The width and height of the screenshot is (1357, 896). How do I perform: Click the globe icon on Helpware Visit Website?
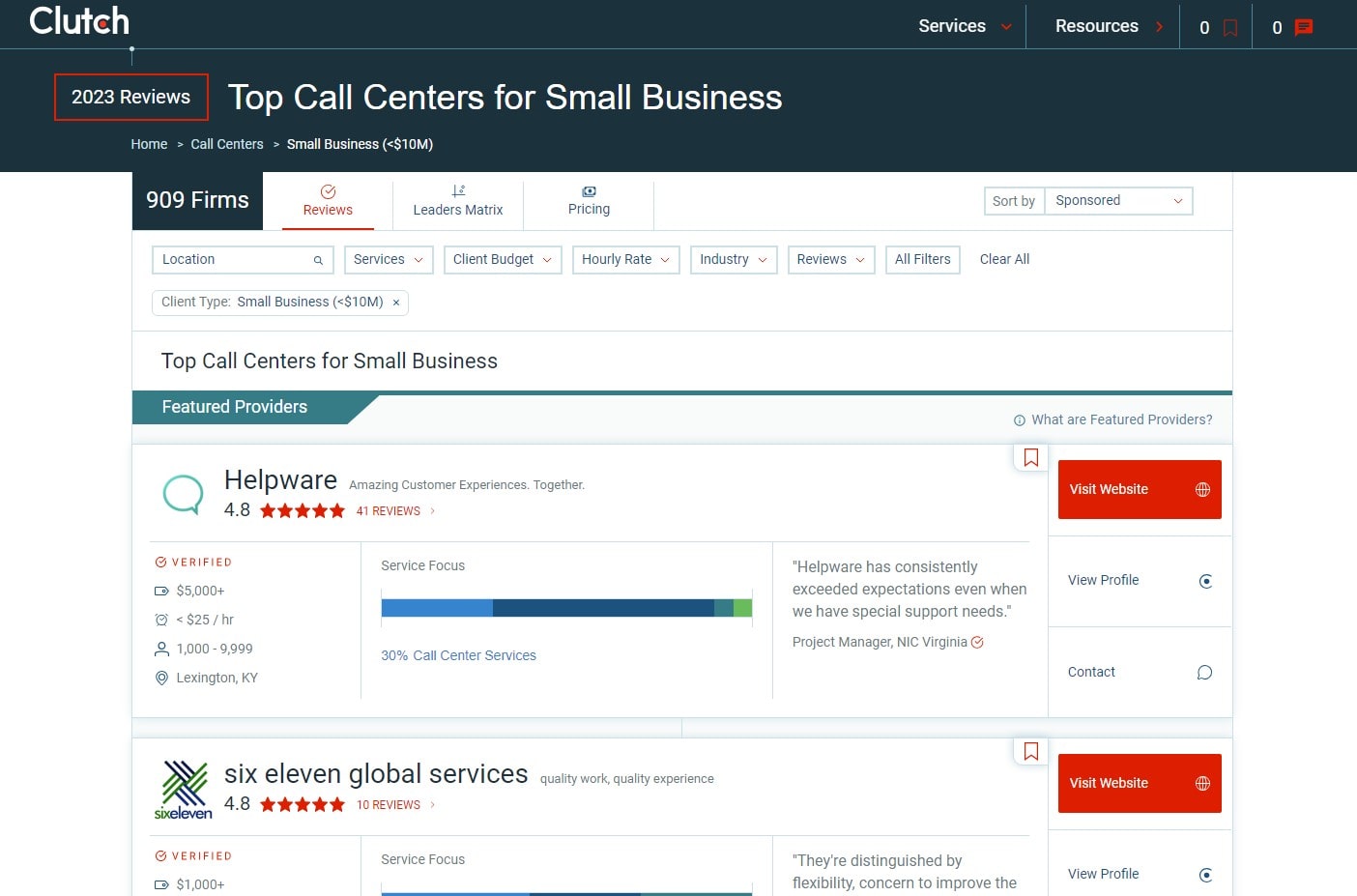click(1202, 489)
